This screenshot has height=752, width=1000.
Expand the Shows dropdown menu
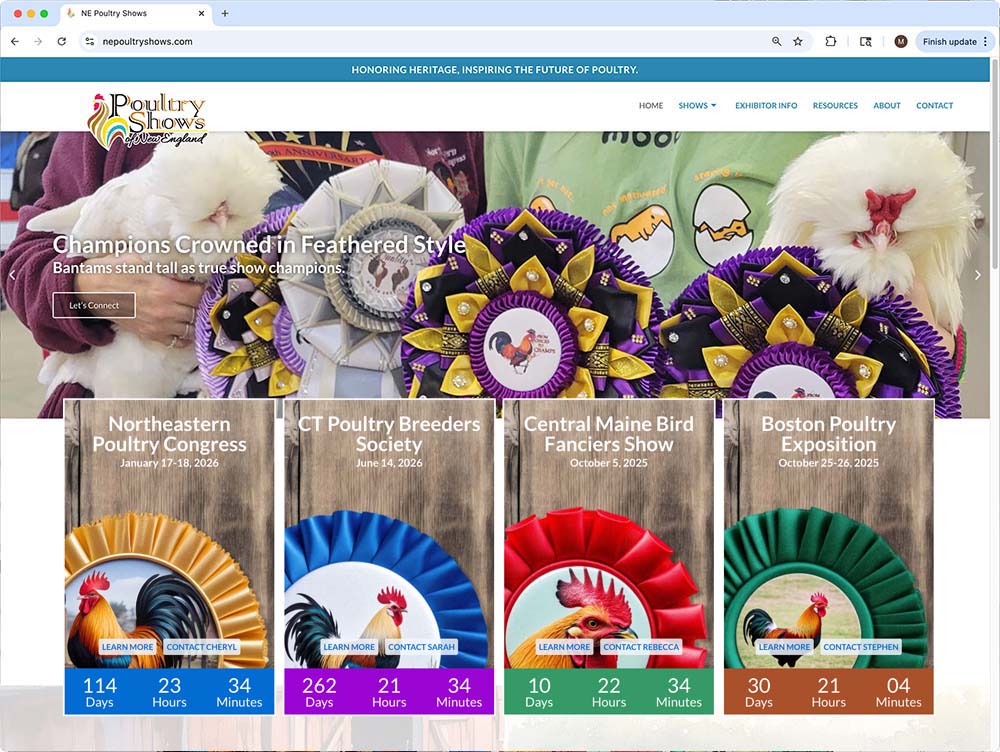coord(697,106)
